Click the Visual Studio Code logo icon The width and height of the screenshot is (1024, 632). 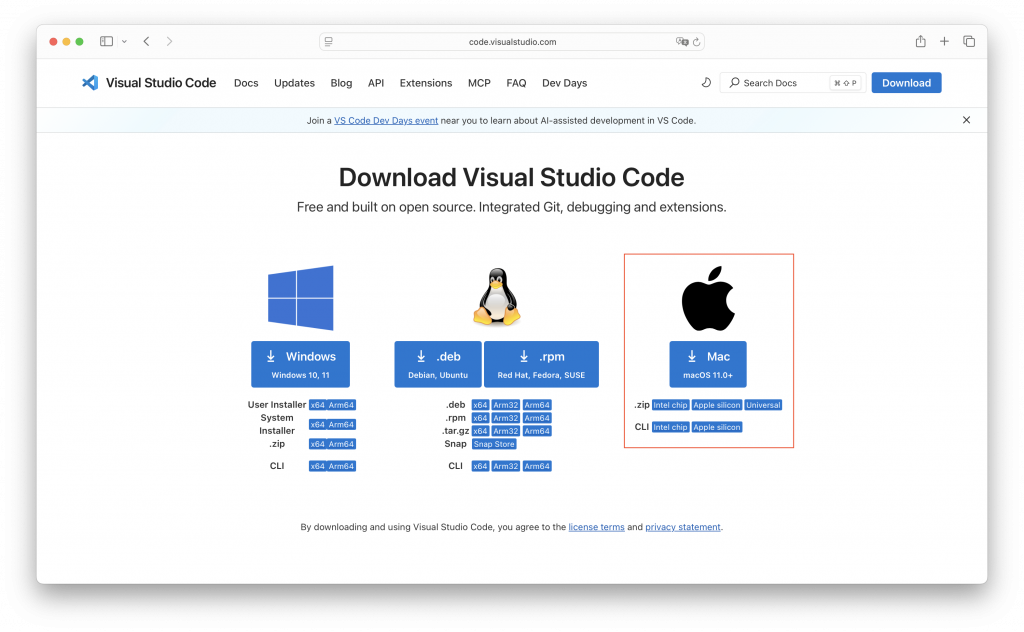90,83
